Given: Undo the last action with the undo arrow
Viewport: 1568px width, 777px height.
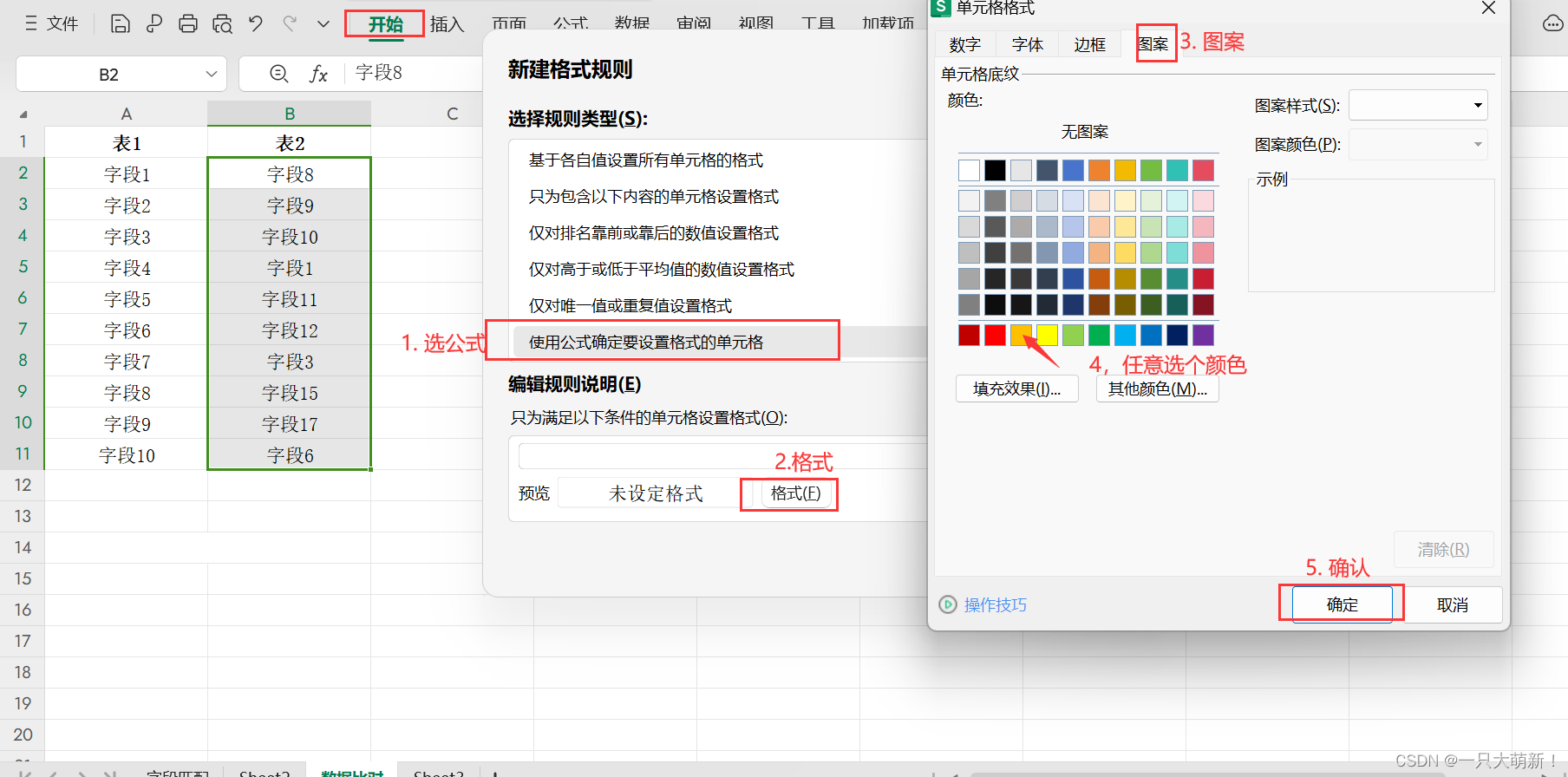Looking at the screenshot, I should (256, 23).
